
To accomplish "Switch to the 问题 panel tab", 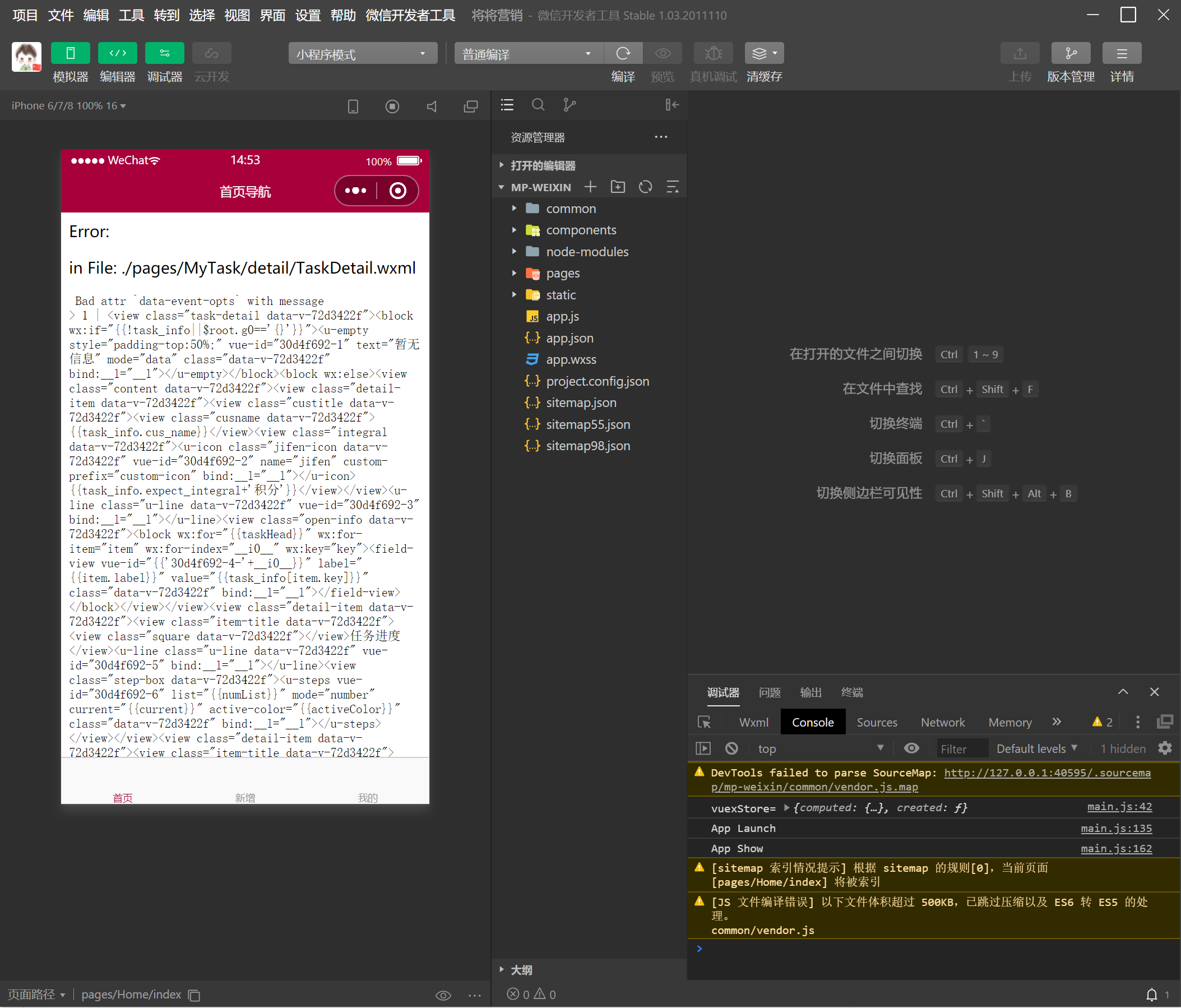I will (x=770, y=693).
